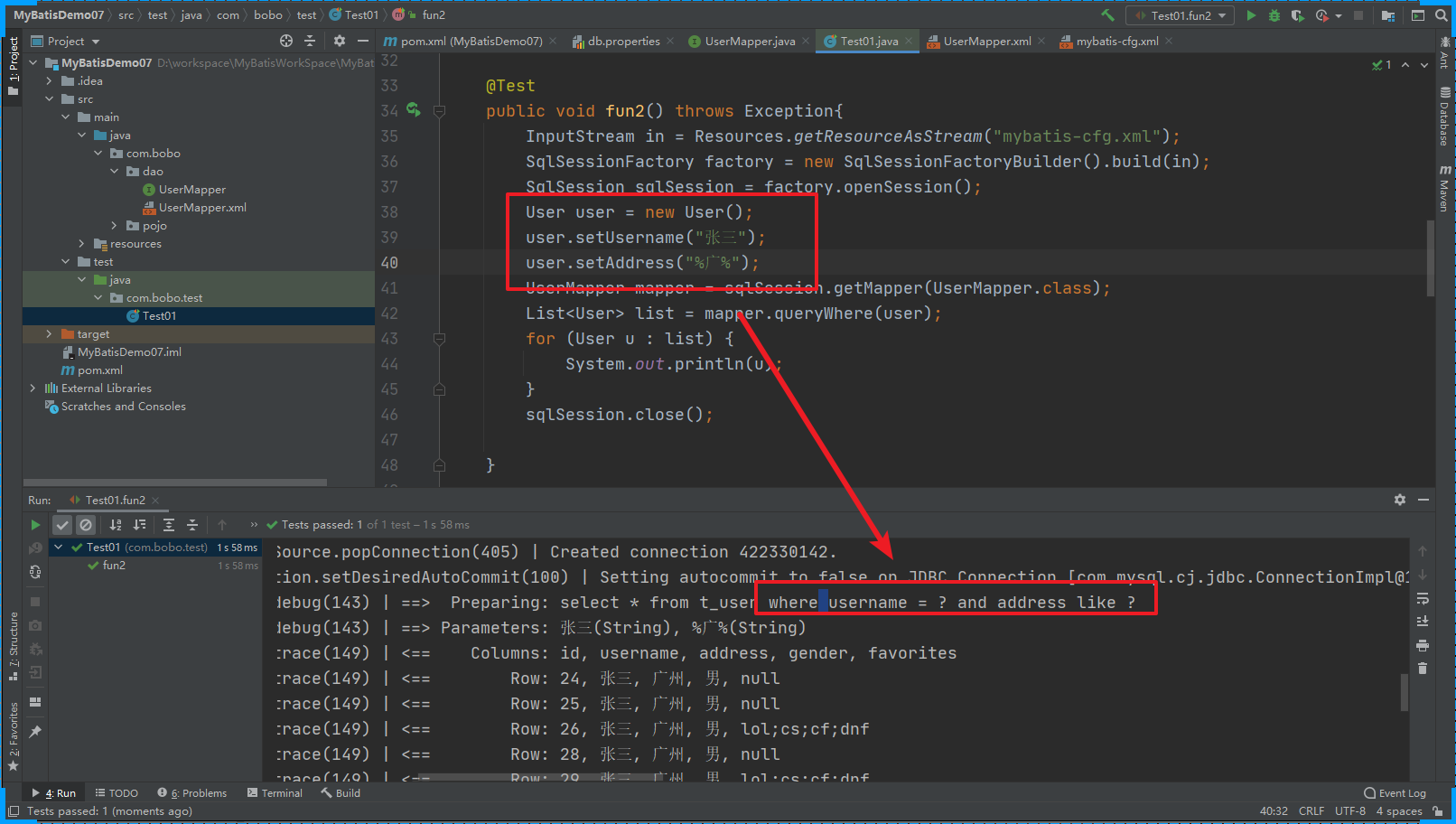This screenshot has width=1456, height=824.
Task: Open the Terminal tool window
Action: [x=275, y=793]
